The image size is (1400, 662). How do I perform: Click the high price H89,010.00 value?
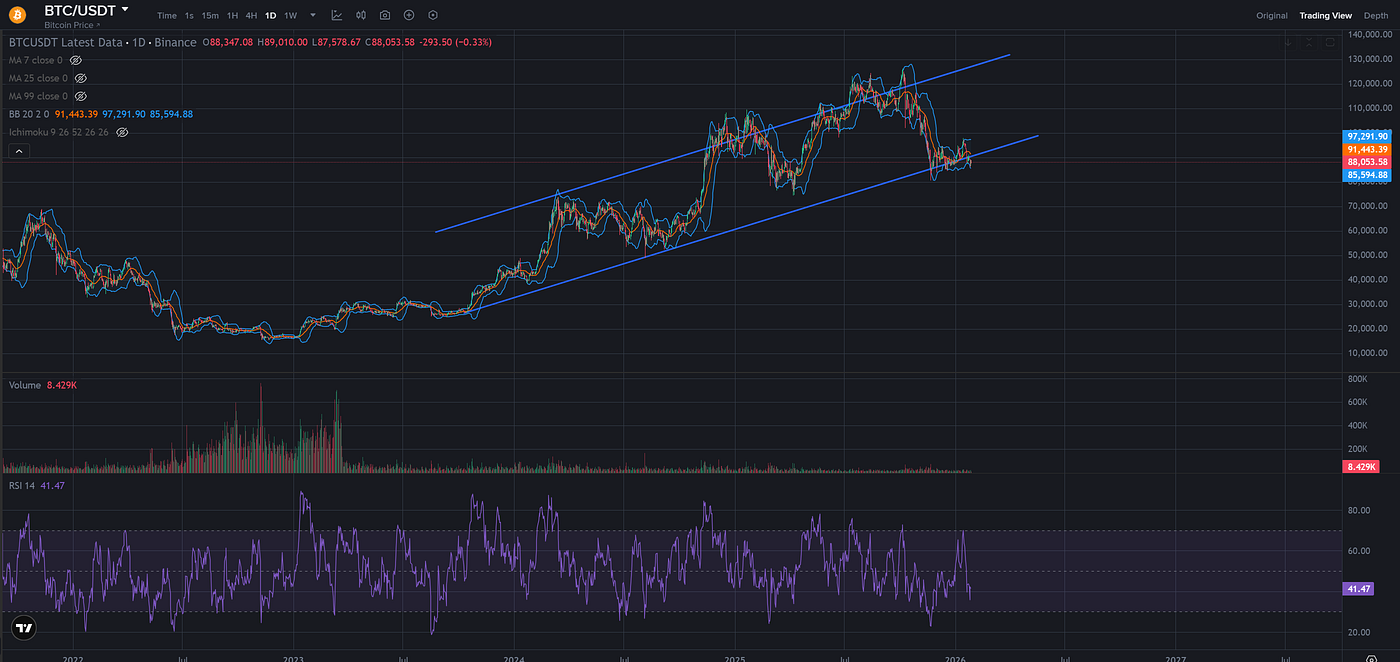283,42
